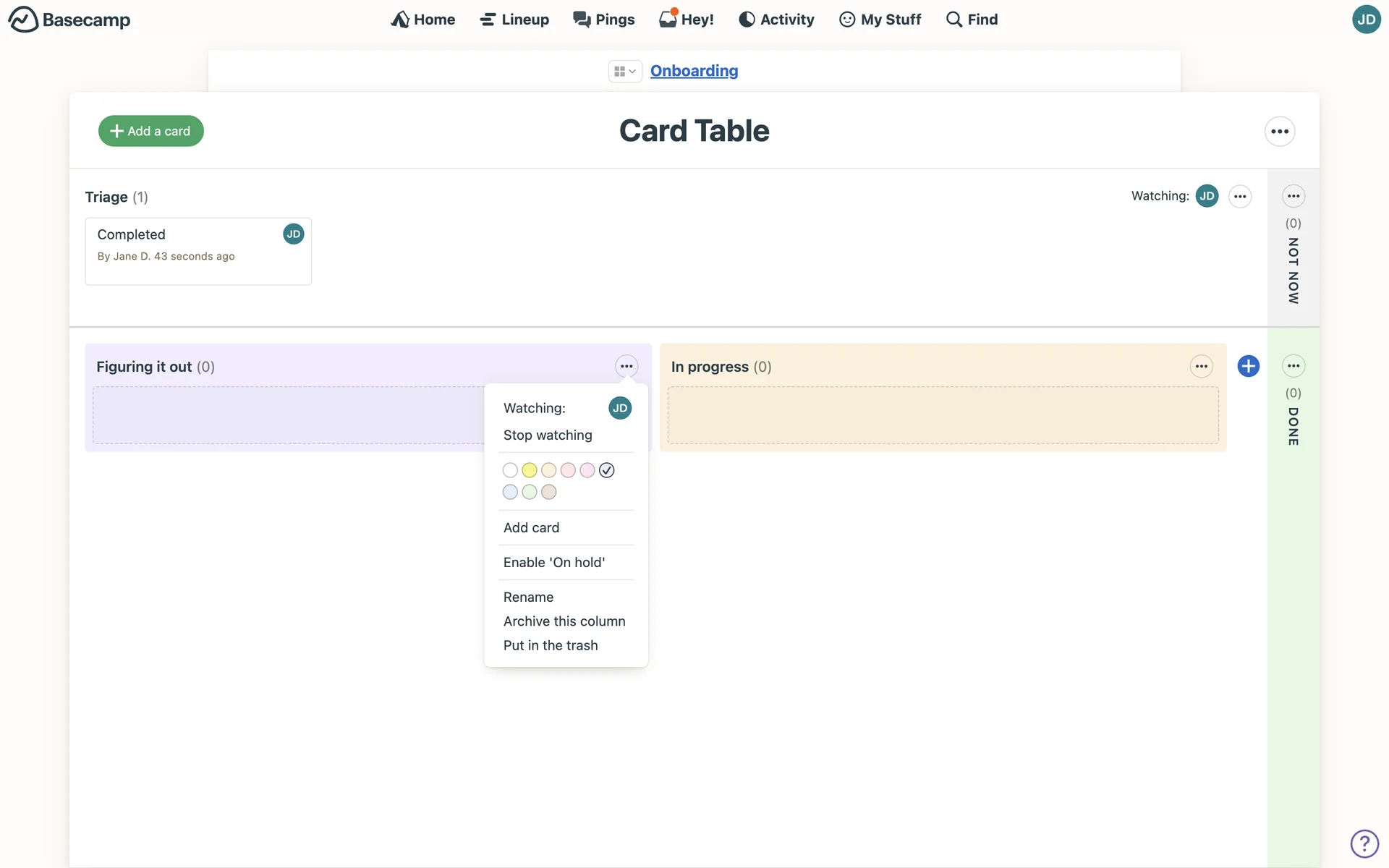
Task: Open the Hey! notifications inbox
Action: click(x=686, y=20)
